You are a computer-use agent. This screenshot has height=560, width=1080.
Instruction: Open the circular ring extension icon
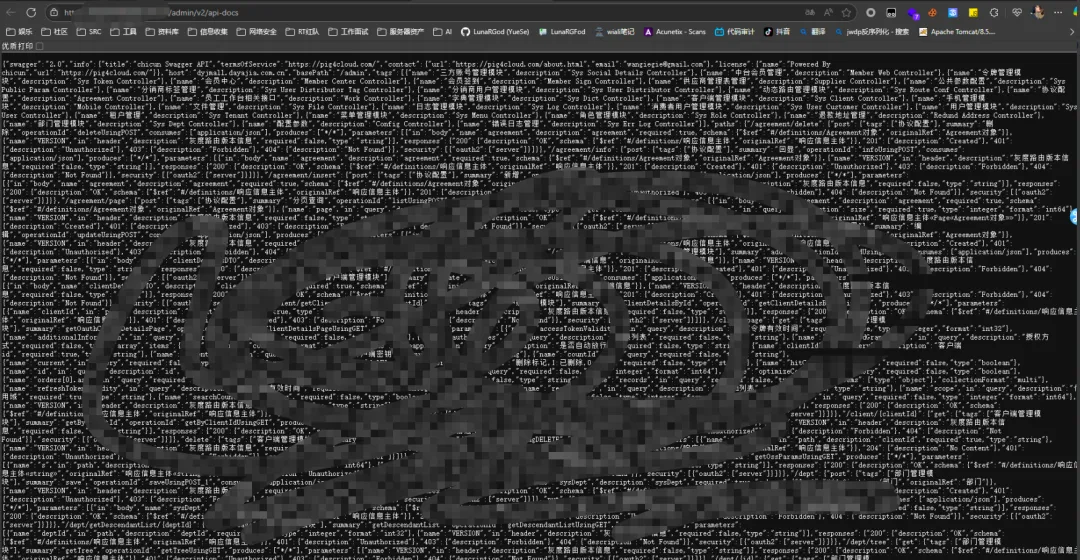pyautogui.click(x=871, y=12)
